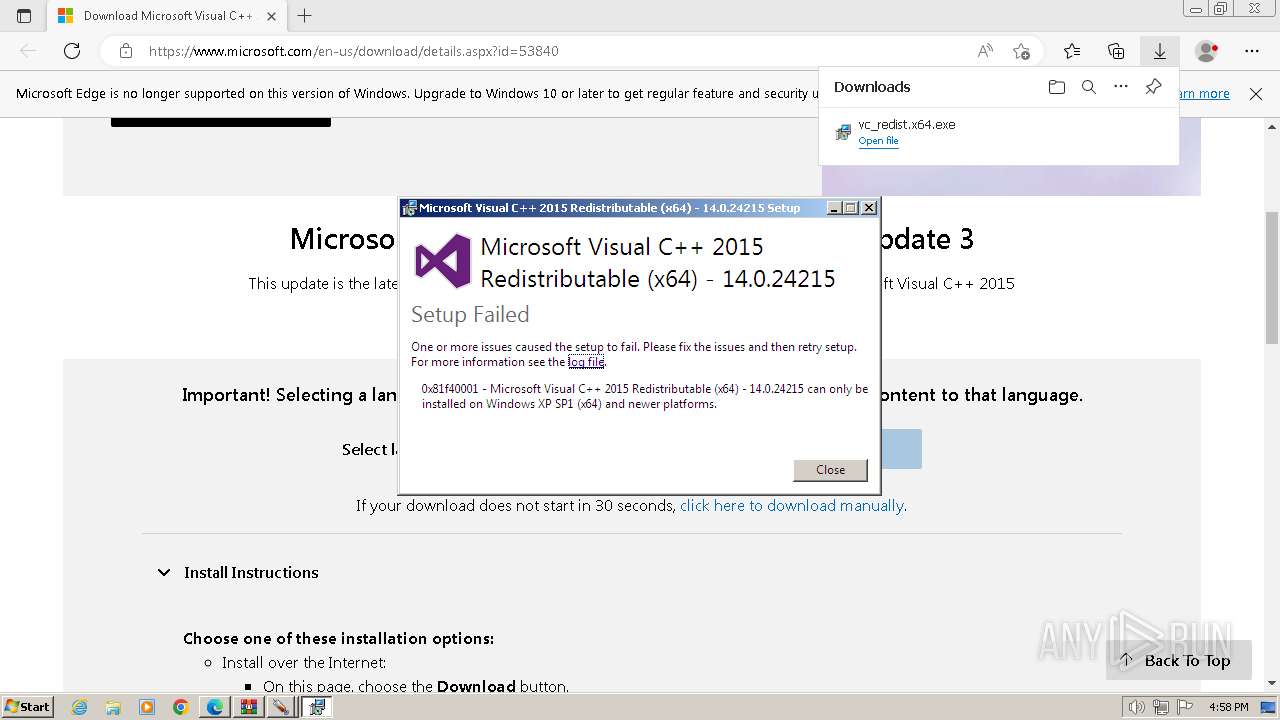
Task: Open Edge Settings and more menu
Action: [1252, 51]
